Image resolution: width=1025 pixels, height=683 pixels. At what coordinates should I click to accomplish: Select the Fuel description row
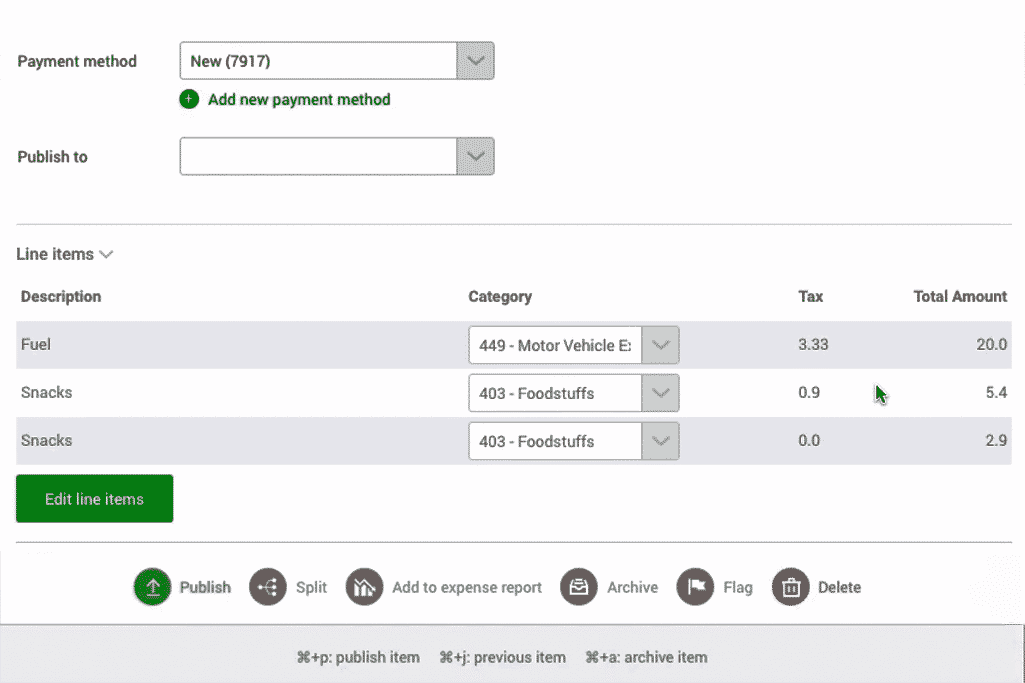pyautogui.click(x=36, y=344)
